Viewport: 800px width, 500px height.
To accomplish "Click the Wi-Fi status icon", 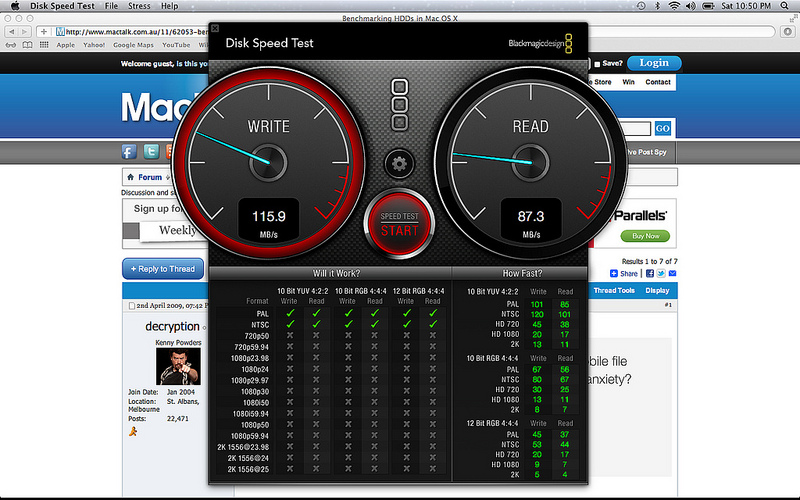I will (674, 6).
